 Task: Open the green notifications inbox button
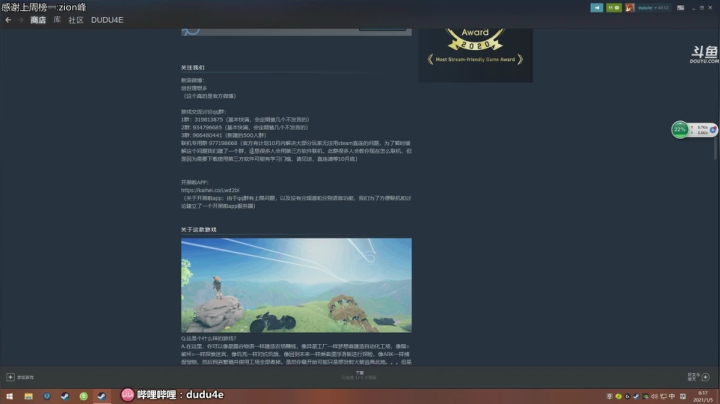click(613, 8)
